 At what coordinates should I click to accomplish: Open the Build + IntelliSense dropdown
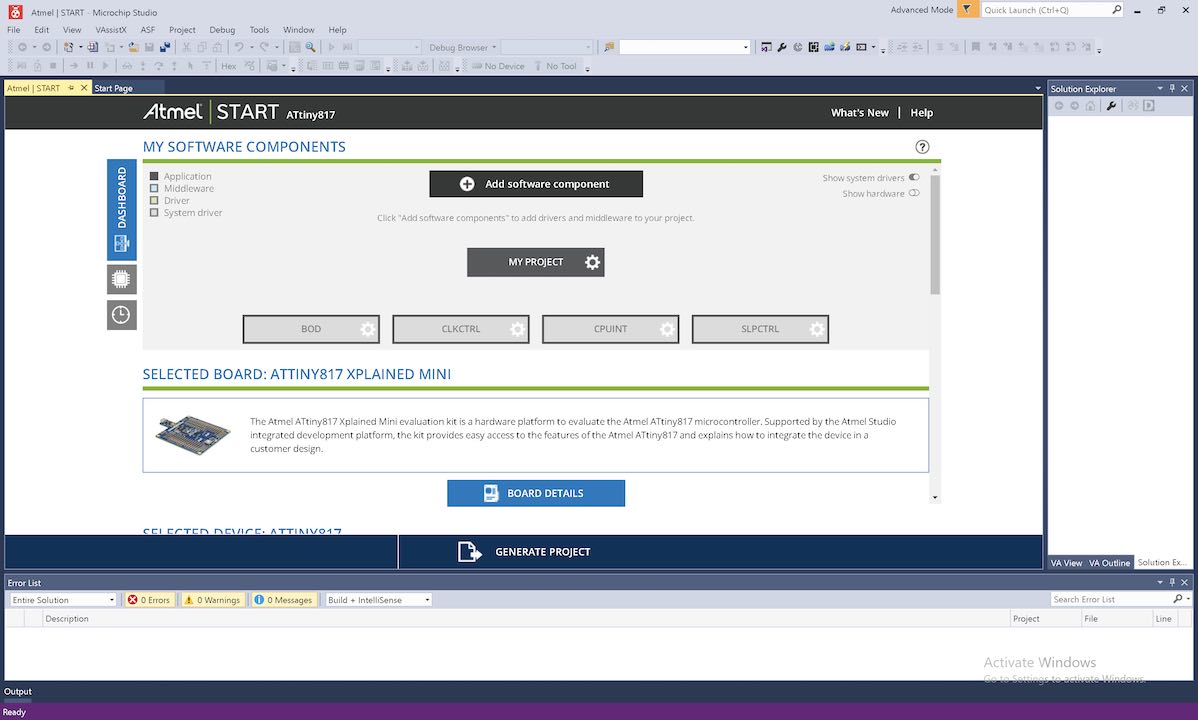click(x=427, y=600)
